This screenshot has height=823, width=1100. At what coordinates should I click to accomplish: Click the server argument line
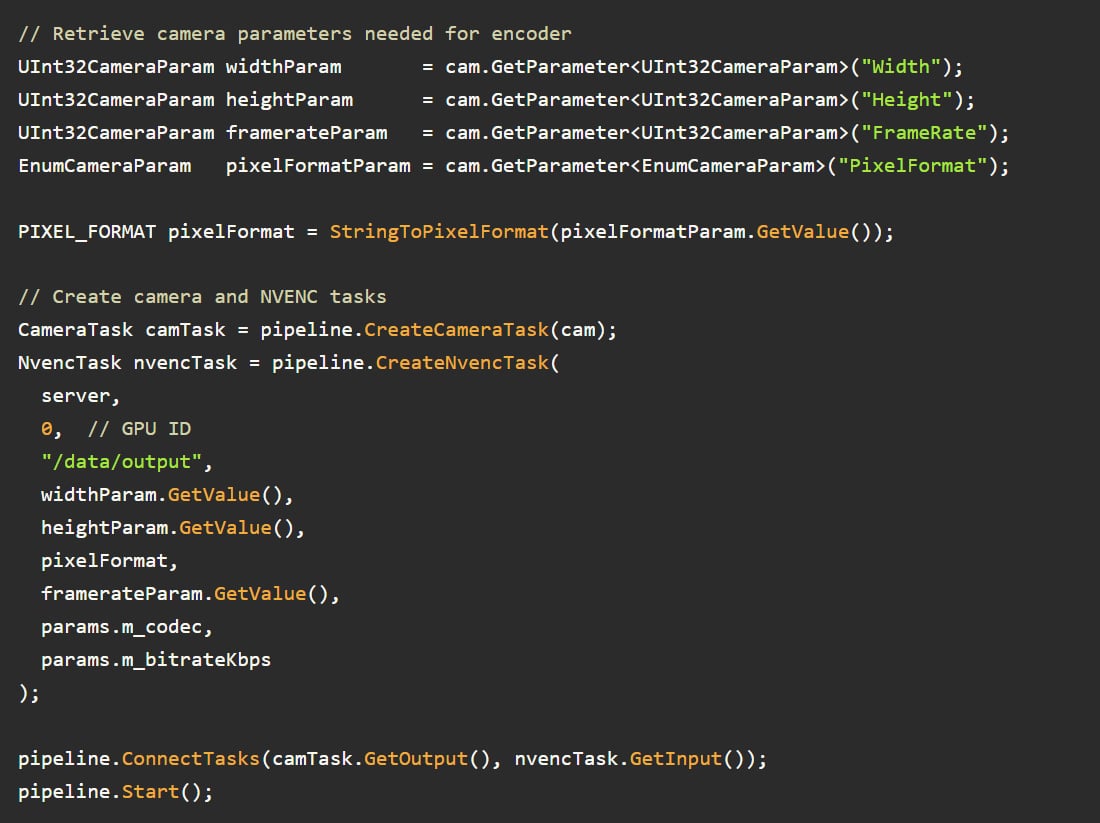click(80, 396)
